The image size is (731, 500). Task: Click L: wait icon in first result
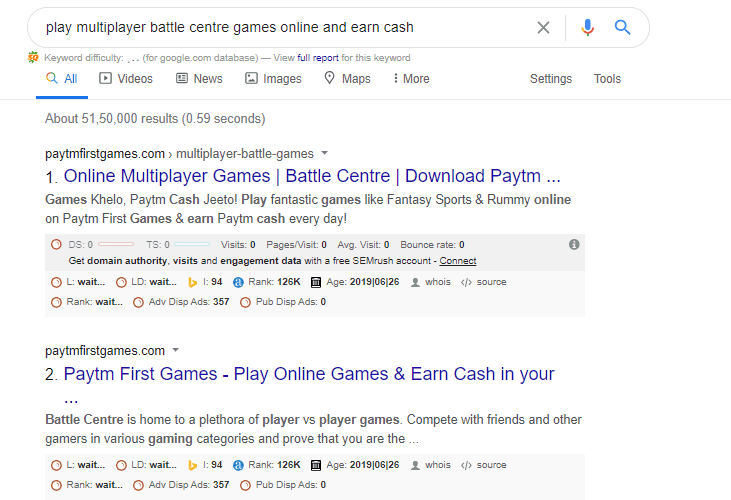[56, 282]
